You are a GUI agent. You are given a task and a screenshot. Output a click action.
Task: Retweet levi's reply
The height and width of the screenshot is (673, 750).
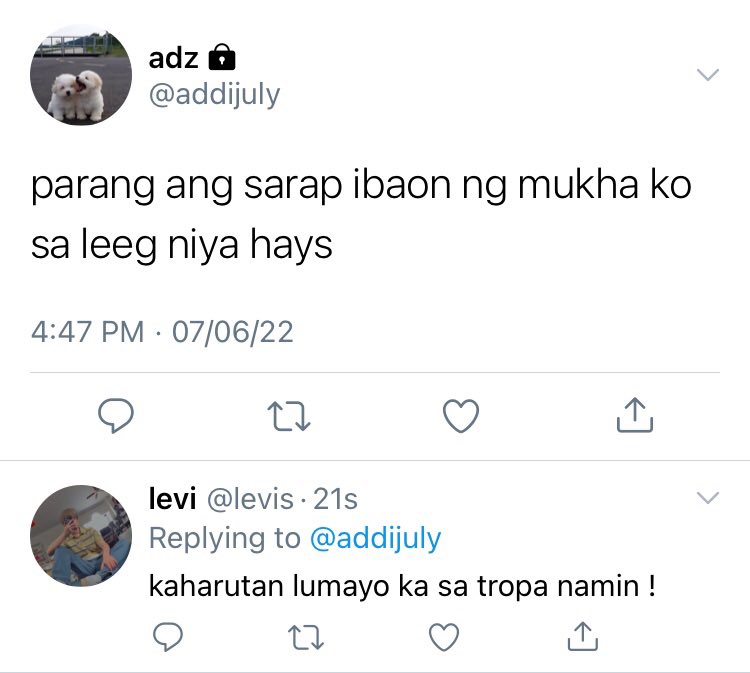[x=306, y=637]
